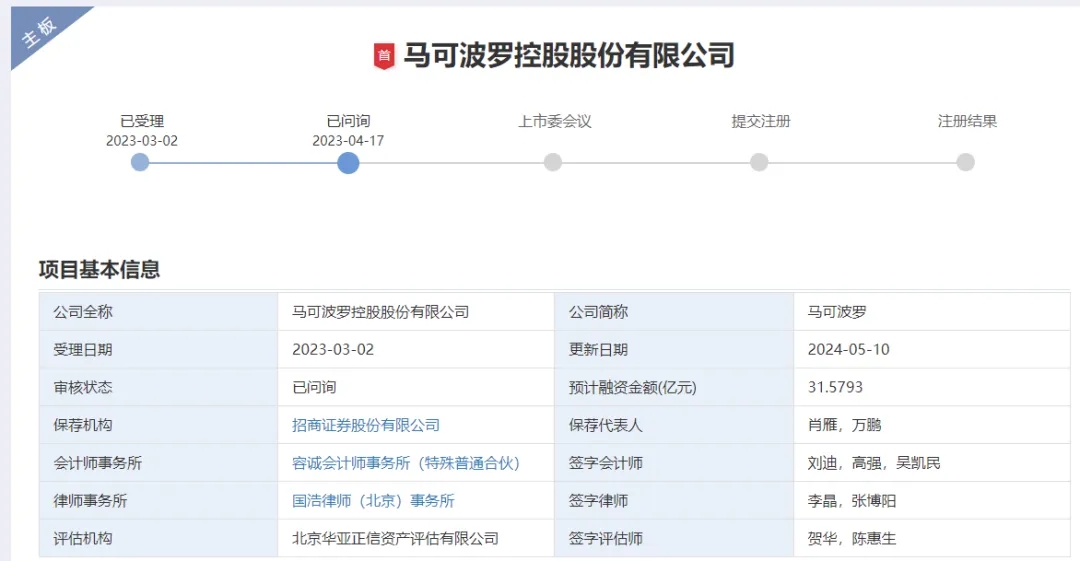
Task: Open the 招商证券股份有限公司 sponsor link
Action: click(366, 425)
